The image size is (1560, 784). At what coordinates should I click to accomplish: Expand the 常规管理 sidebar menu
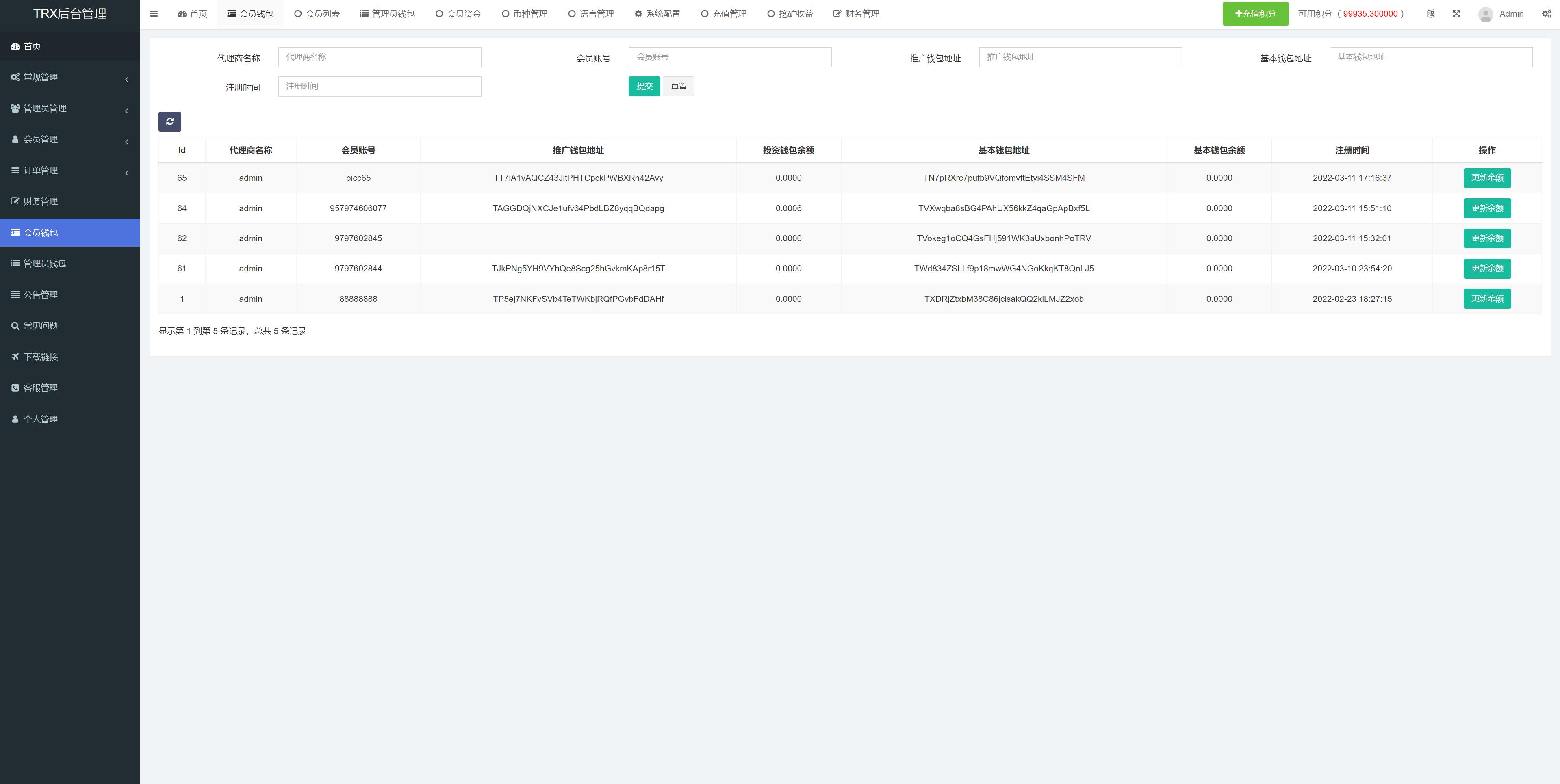tap(70, 77)
